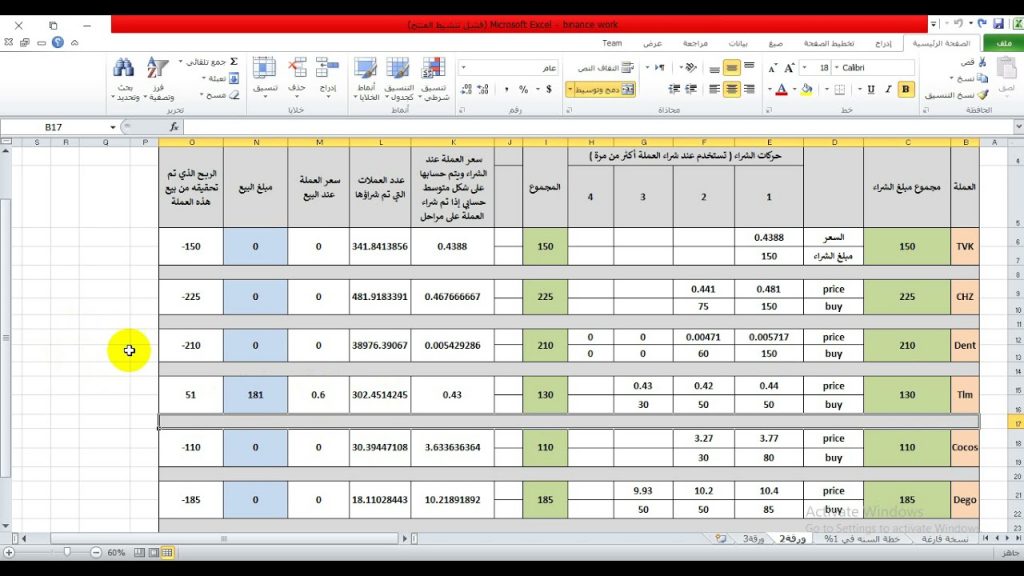Click the text direction paragraph icon
Image resolution: width=1024 pixels, height=576 pixels.
pos(660,68)
